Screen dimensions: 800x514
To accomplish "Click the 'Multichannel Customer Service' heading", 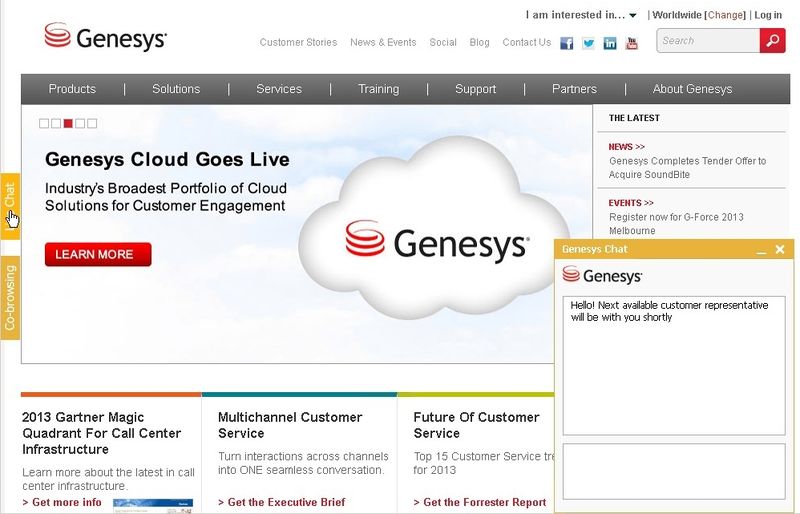I will pos(290,425).
